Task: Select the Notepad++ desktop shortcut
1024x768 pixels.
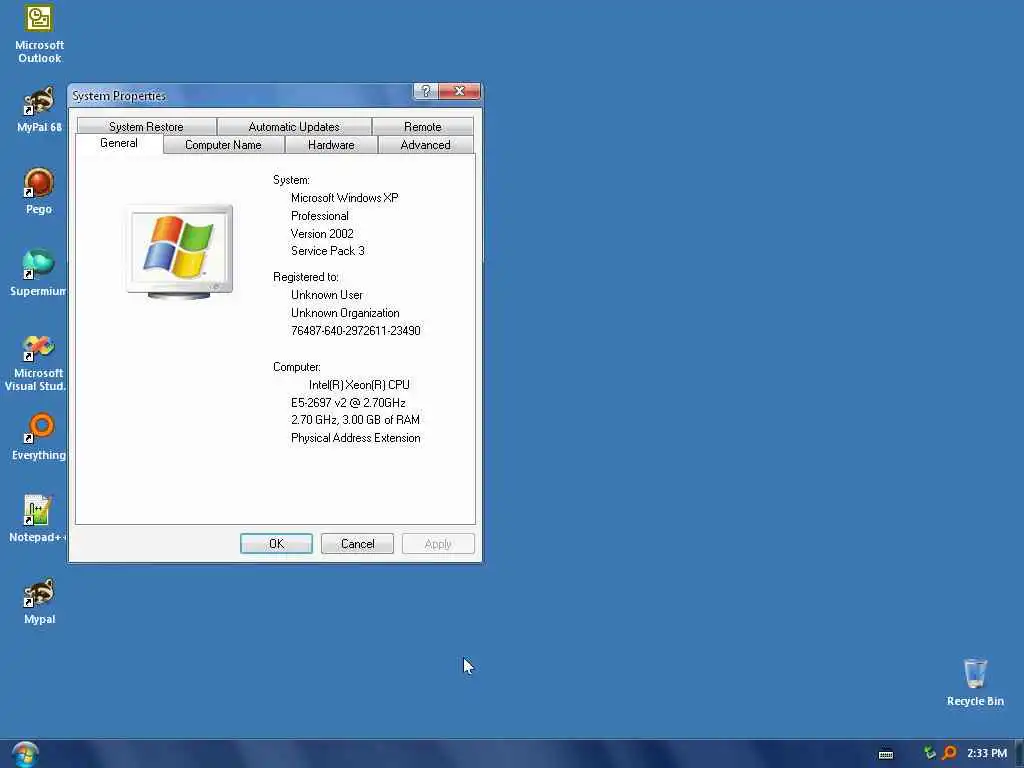Action: click(x=37, y=519)
